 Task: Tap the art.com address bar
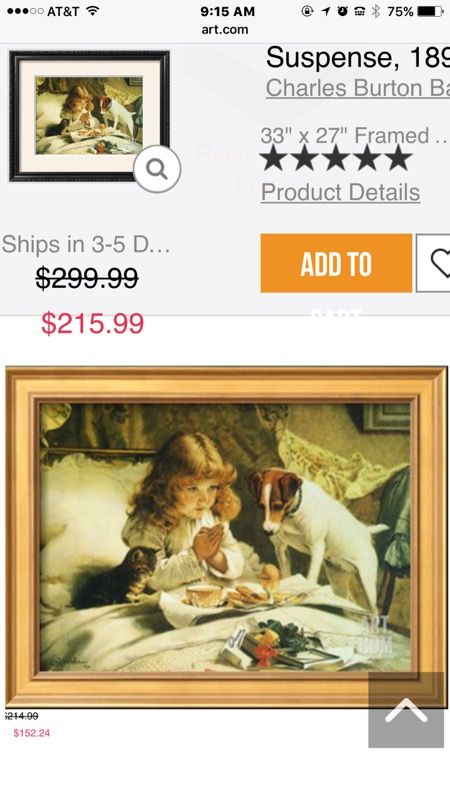pyautogui.click(x=225, y=30)
